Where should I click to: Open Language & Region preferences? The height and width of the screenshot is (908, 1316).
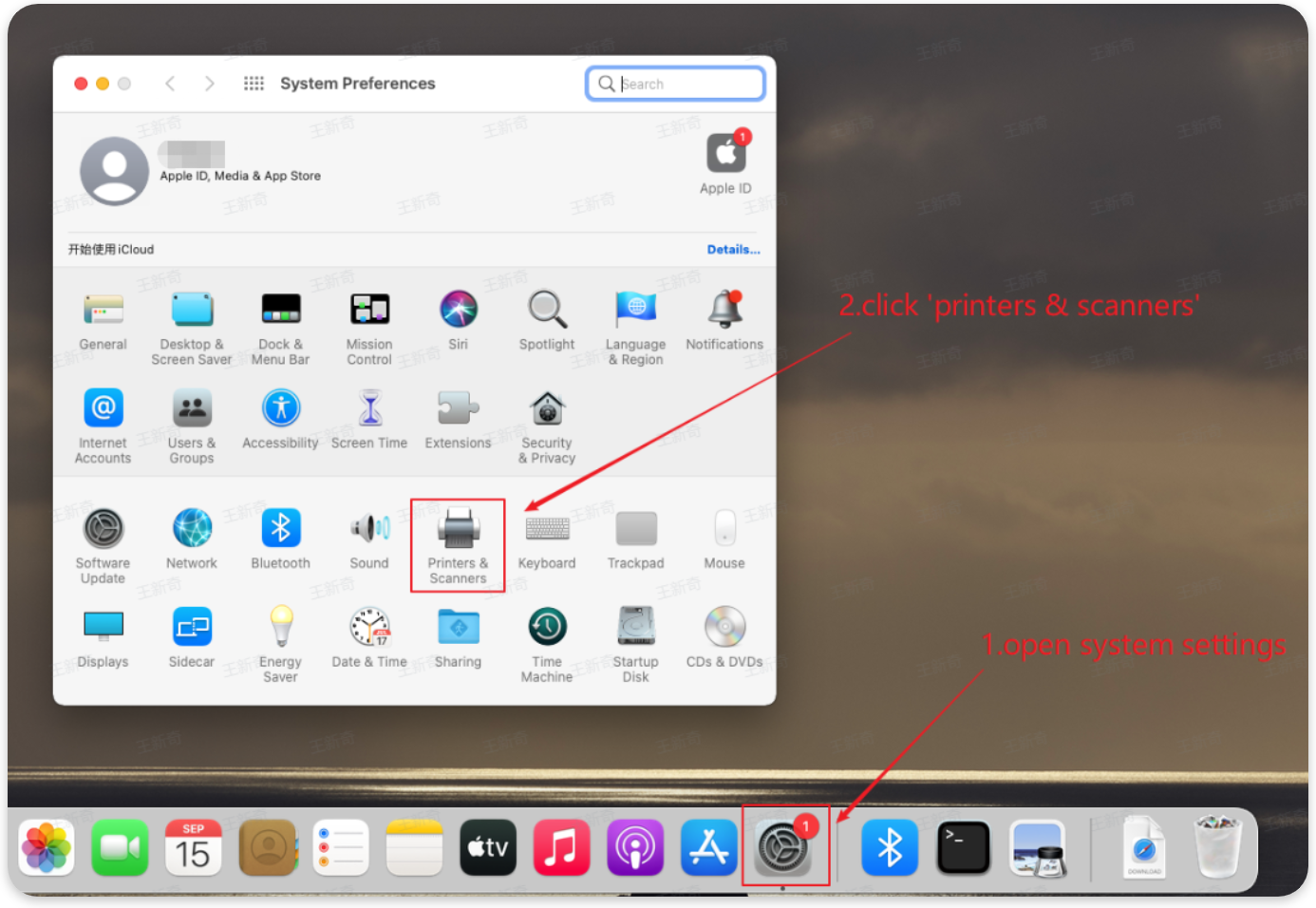coord(636,310)
